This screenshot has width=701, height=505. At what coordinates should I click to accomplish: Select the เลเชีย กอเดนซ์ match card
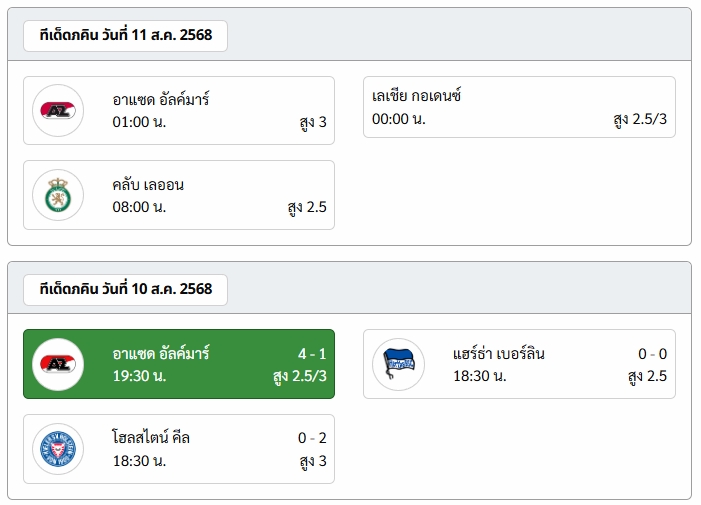coord(519,107)
